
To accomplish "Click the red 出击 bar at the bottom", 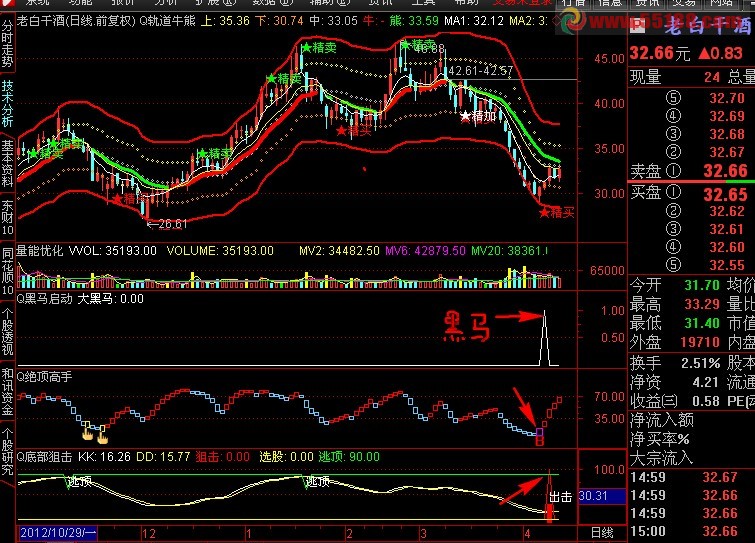I will click(x=549, y=513).
